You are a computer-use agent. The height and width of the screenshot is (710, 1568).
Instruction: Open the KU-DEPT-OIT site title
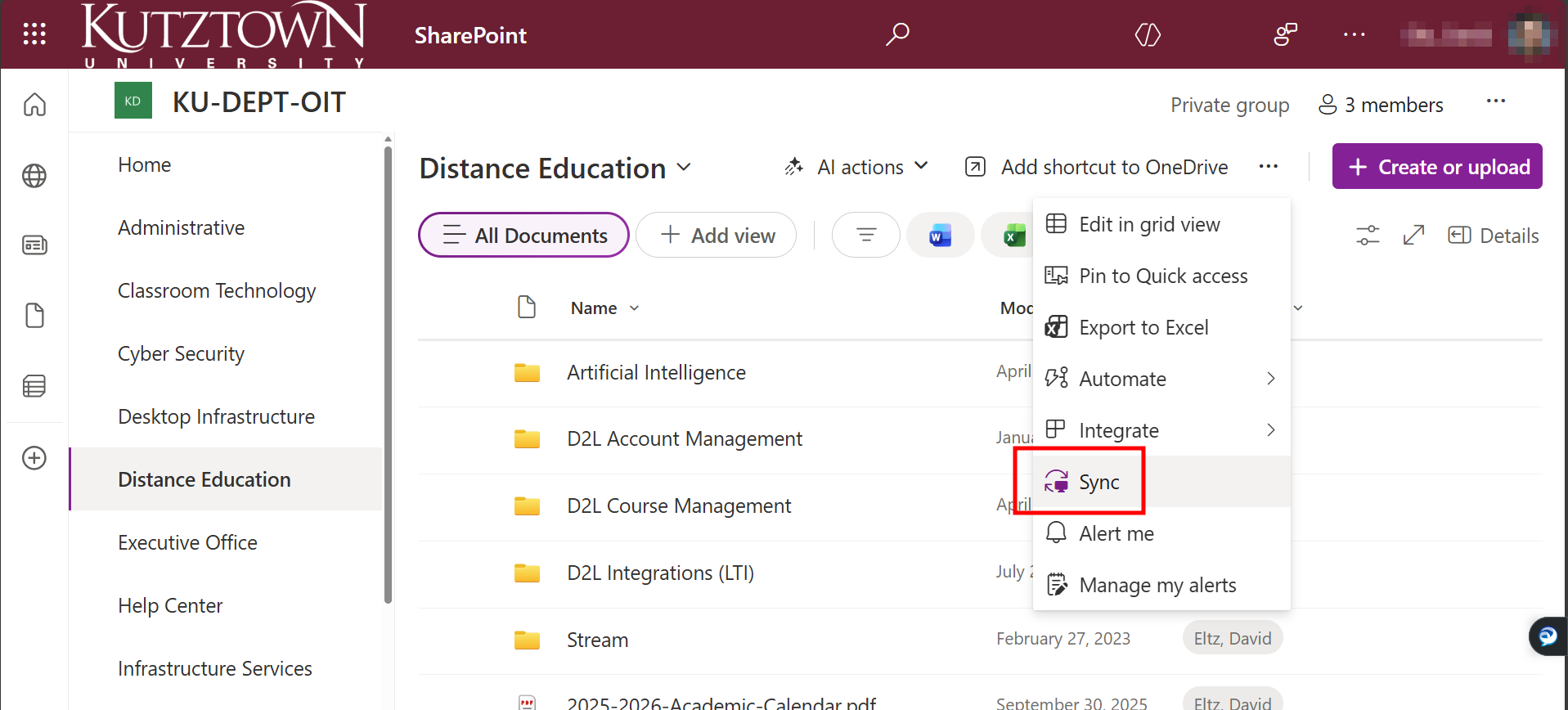point(259,102)
